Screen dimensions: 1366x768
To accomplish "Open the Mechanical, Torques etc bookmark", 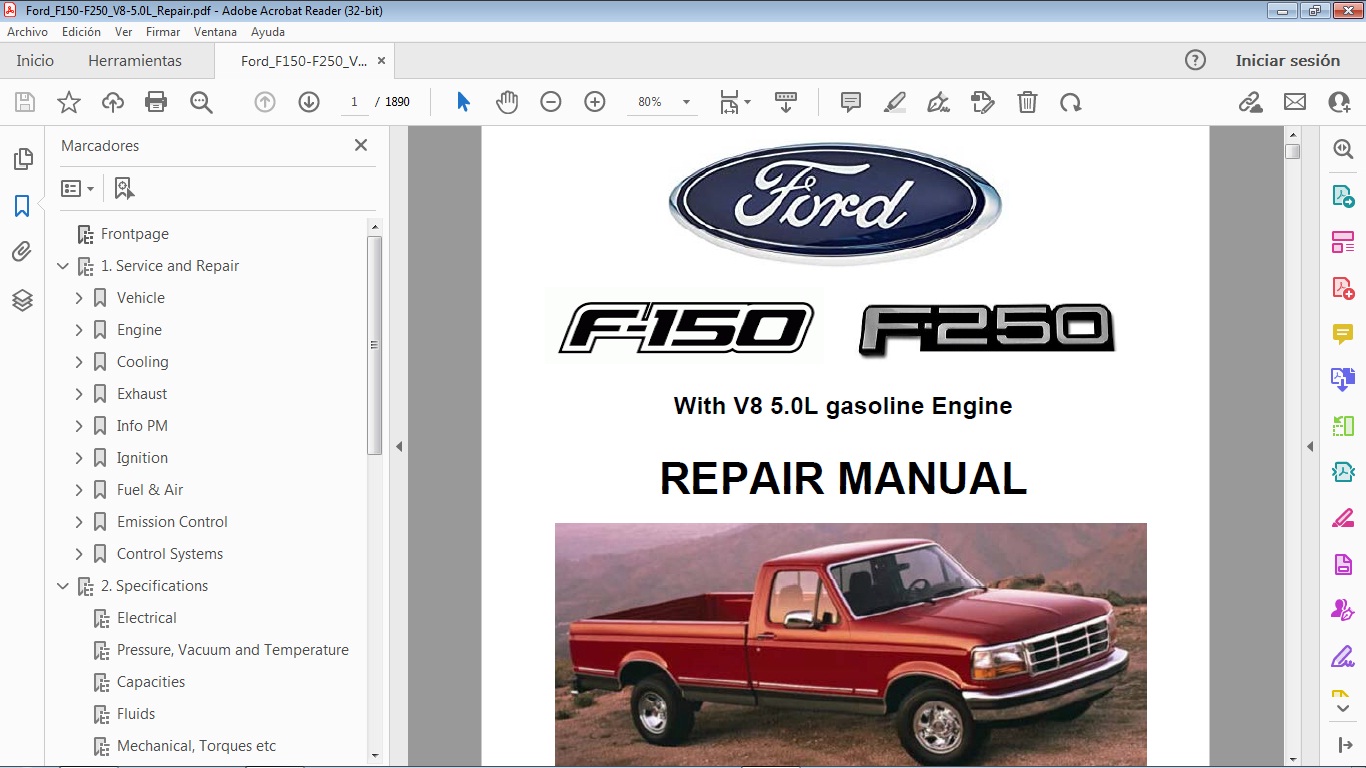I will (x=197, y=746).
